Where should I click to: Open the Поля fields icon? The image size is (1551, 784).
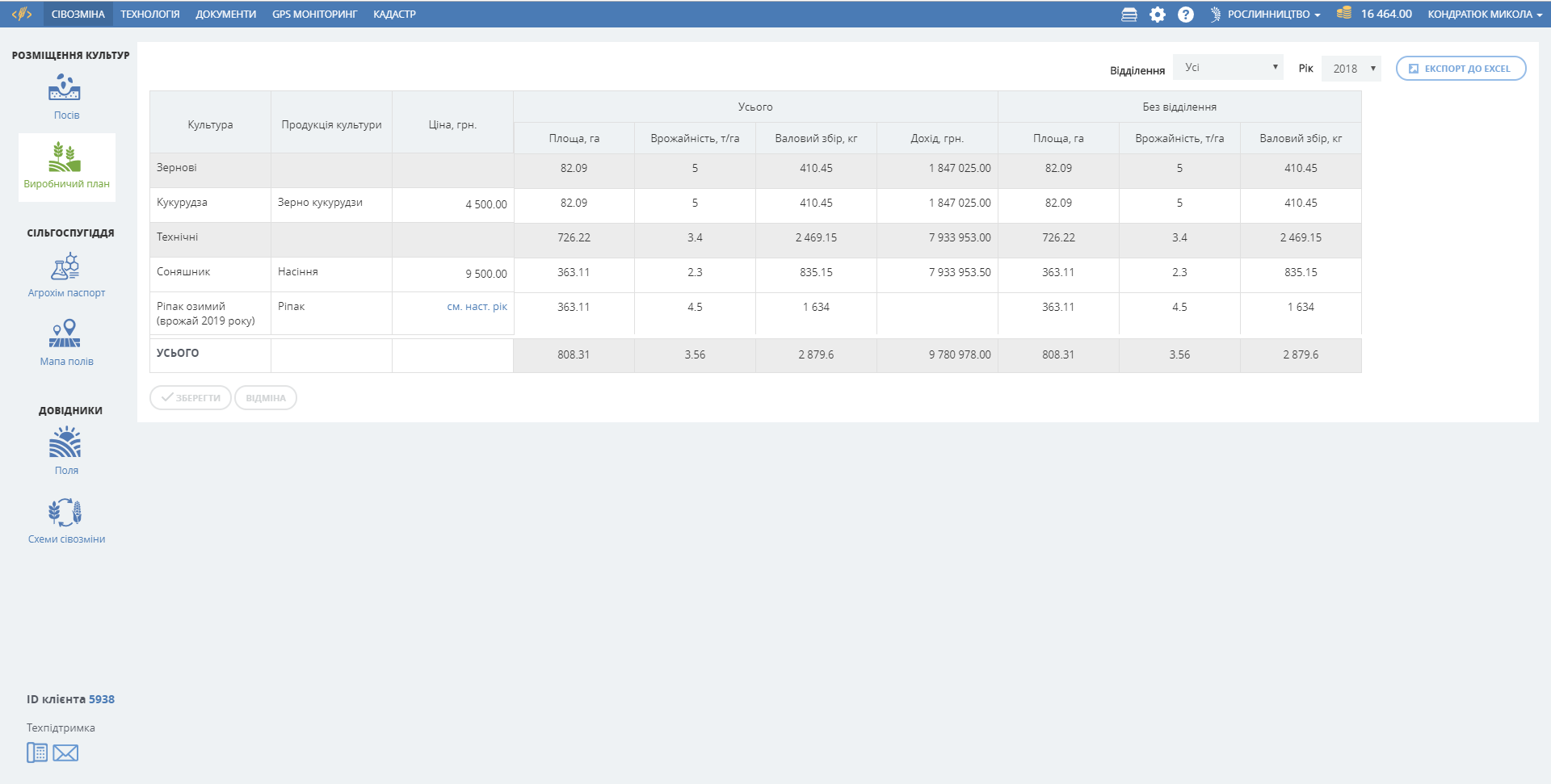click(x=65, y=443)
